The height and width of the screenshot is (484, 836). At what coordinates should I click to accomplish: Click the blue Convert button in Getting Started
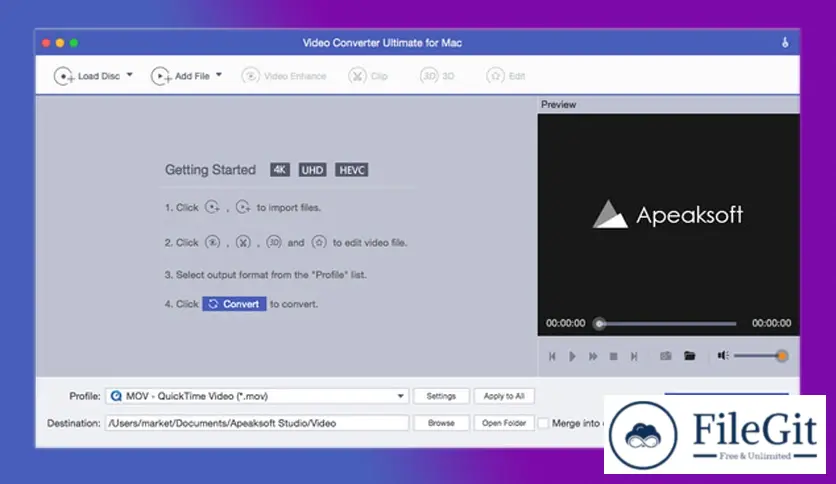(234, 304)
